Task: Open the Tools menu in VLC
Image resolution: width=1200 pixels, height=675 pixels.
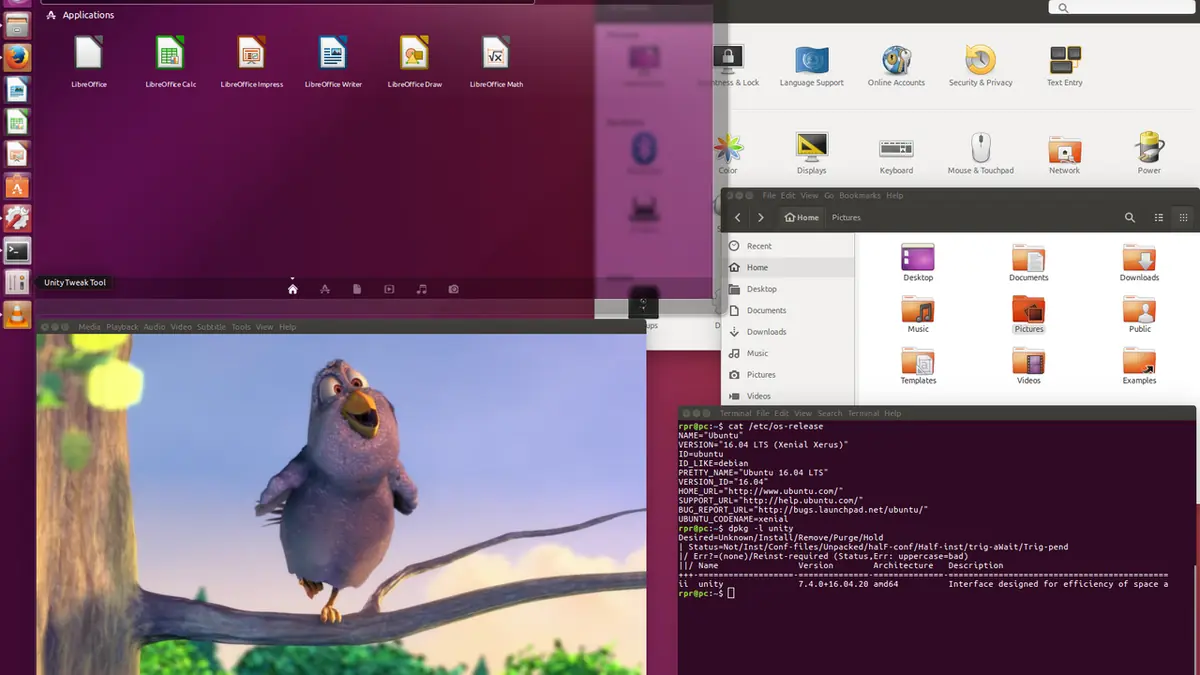Action: (x=241, y=327)
